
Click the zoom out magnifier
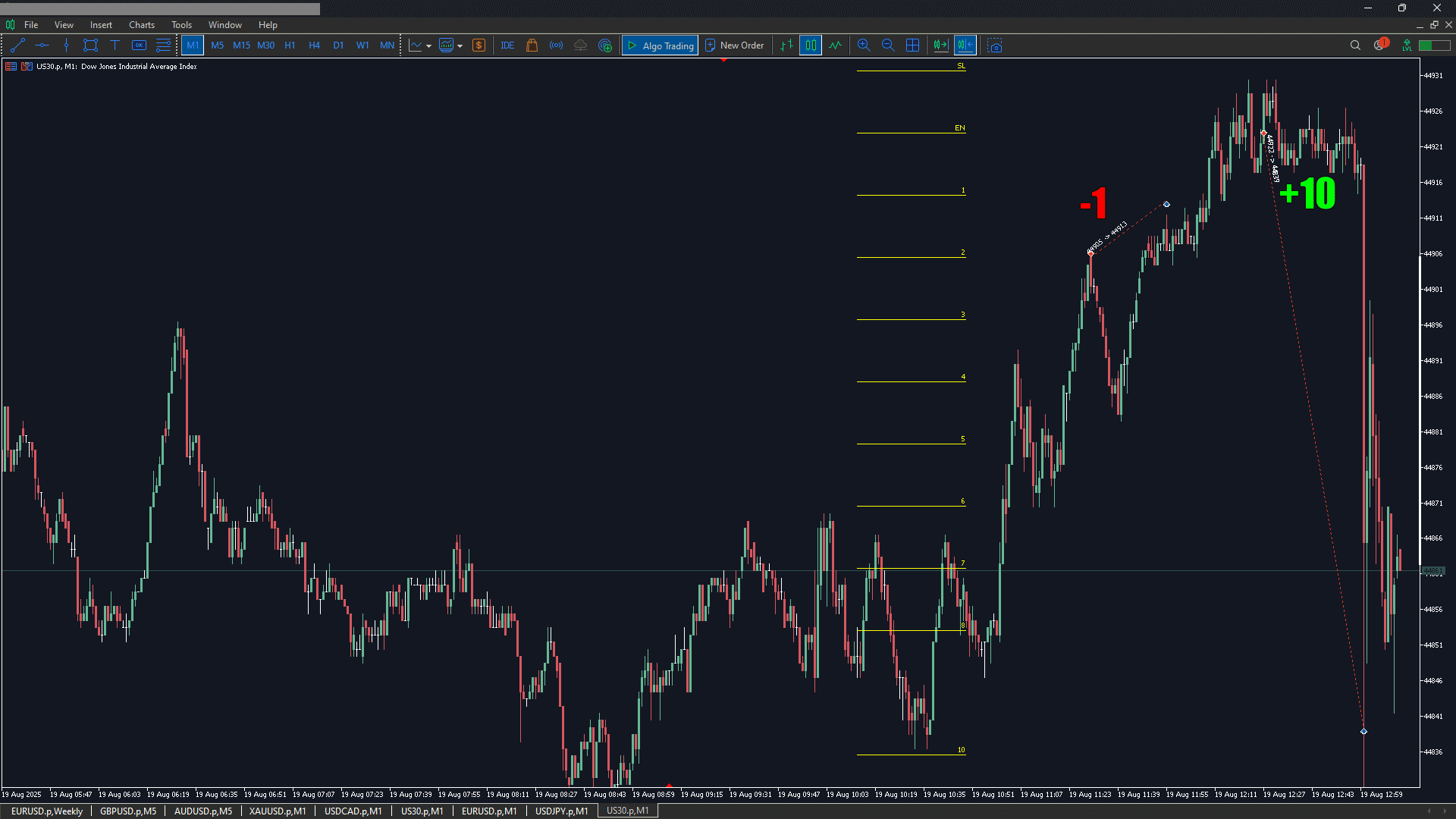click(x=887, y=45)
